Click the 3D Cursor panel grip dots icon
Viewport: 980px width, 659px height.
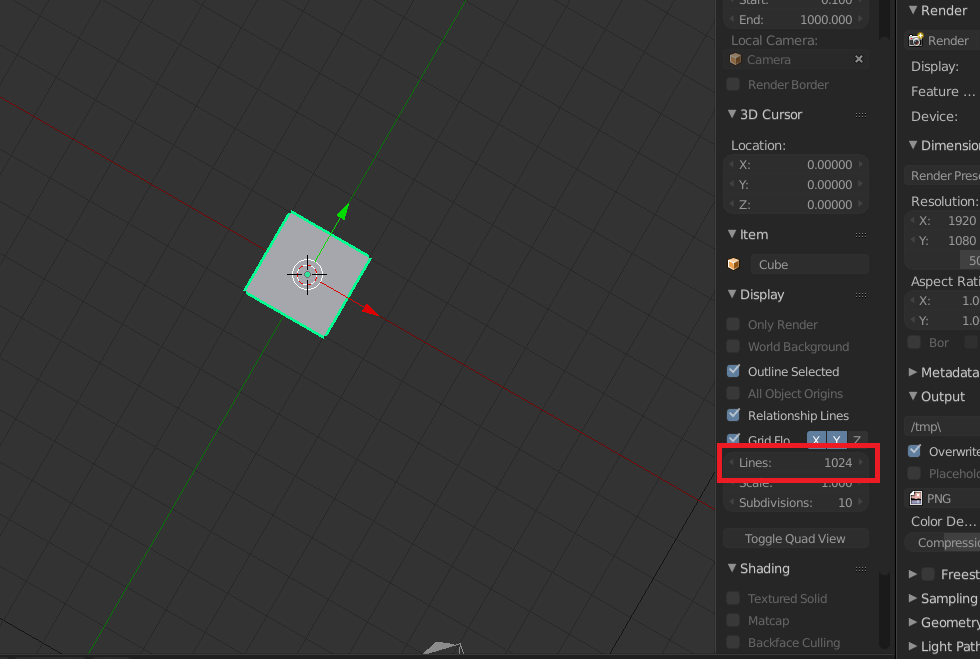coord(862,114)
